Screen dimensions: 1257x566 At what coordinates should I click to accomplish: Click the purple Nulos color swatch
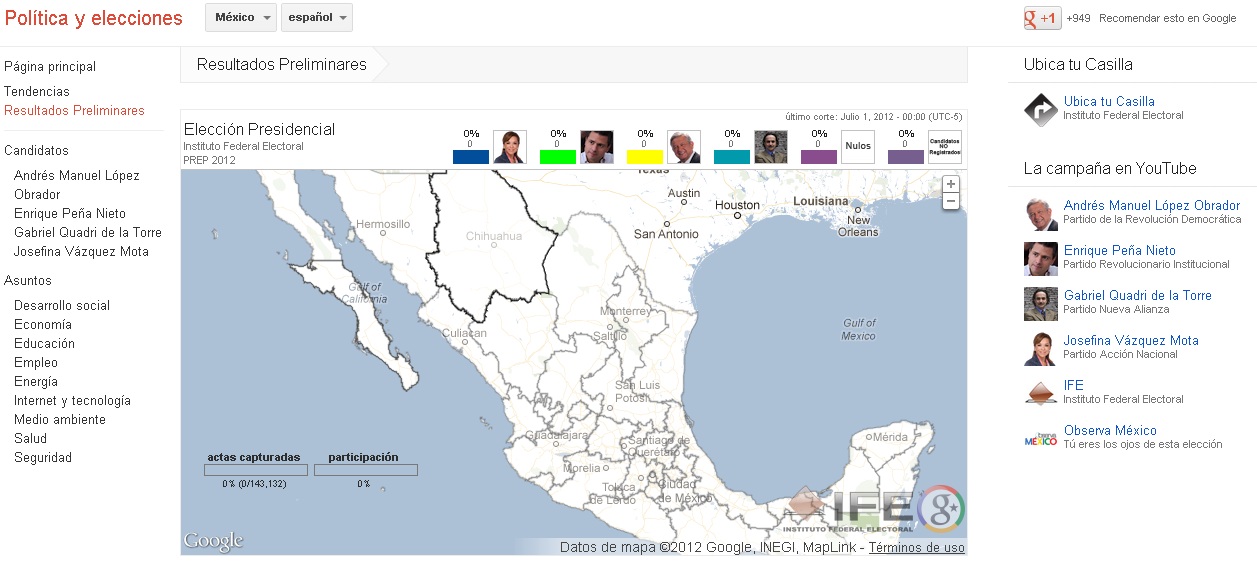[x=819, y=157]
